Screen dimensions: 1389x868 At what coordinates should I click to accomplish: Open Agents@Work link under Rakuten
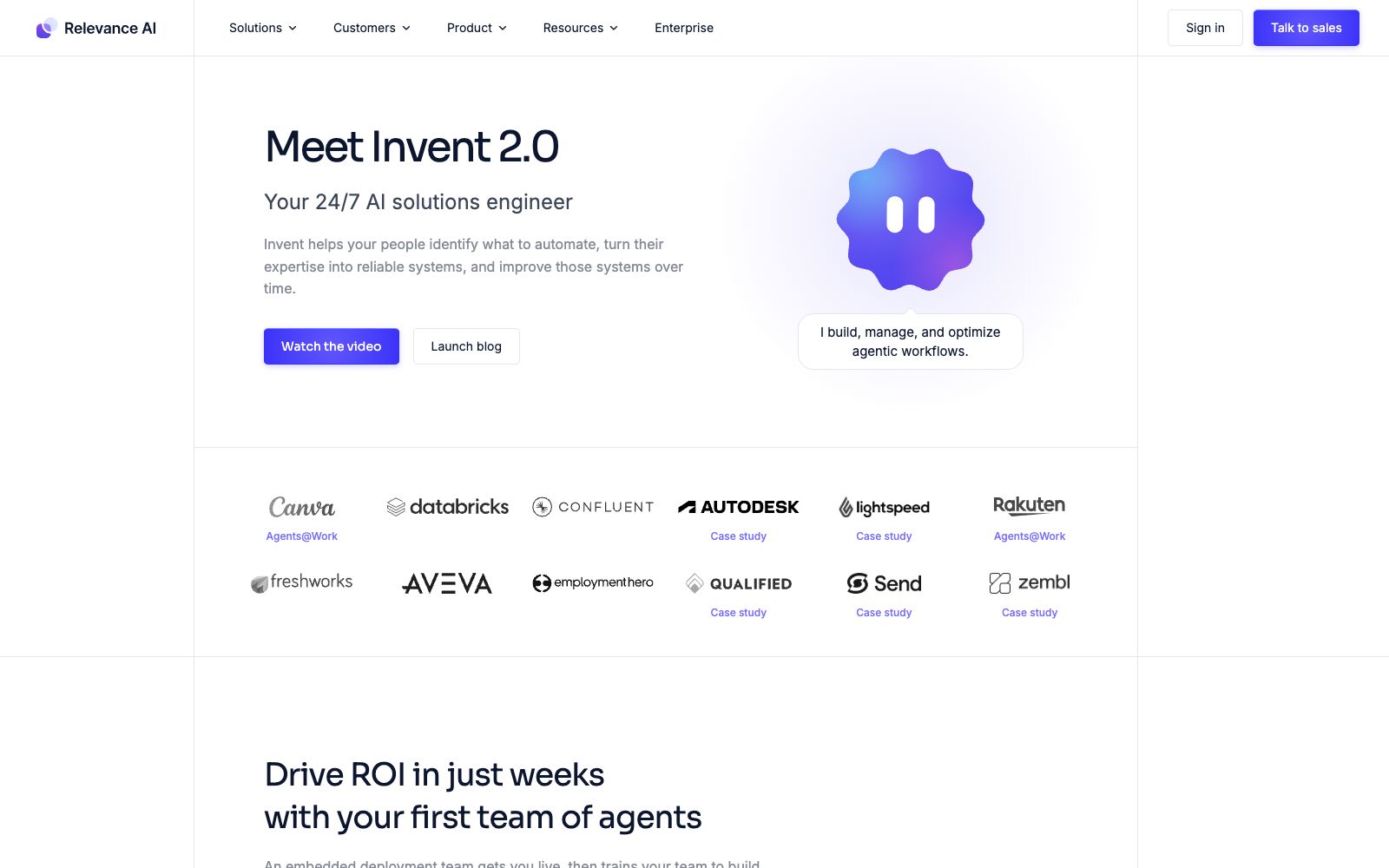coord(1030,536)
